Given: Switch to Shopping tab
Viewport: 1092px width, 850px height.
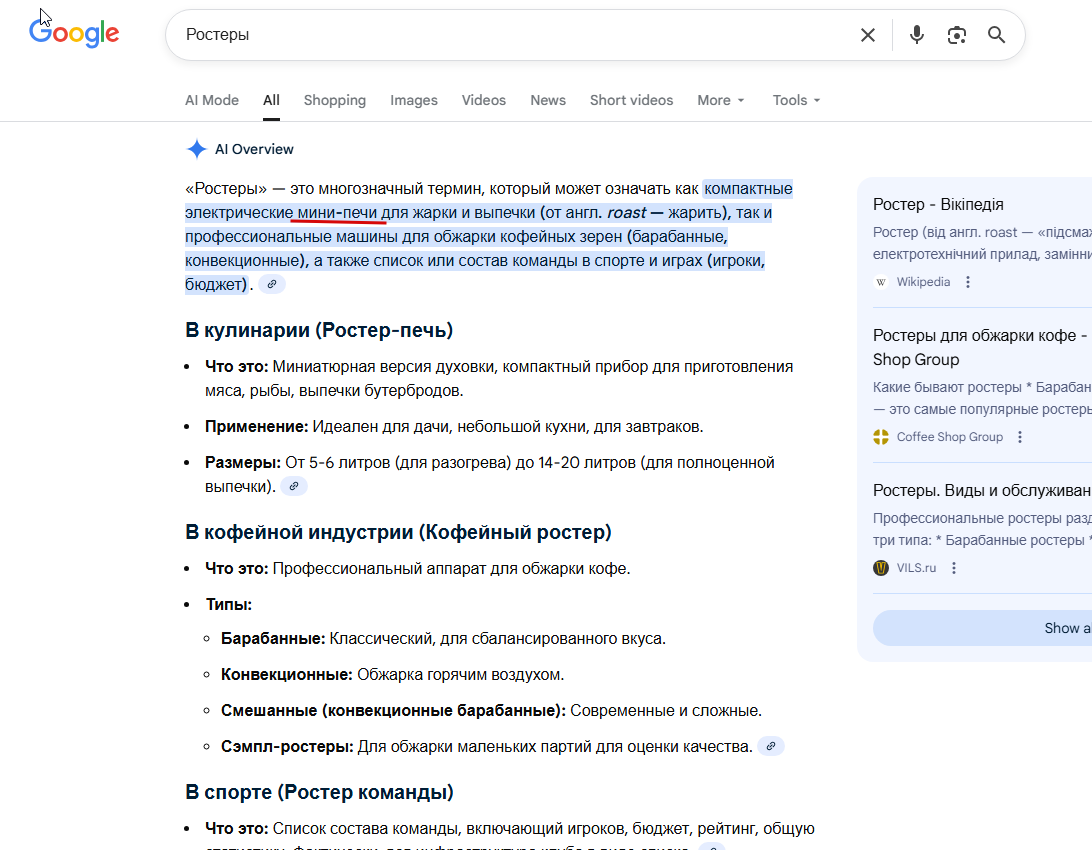Looking at the screenshot, I should coord(334,100).
